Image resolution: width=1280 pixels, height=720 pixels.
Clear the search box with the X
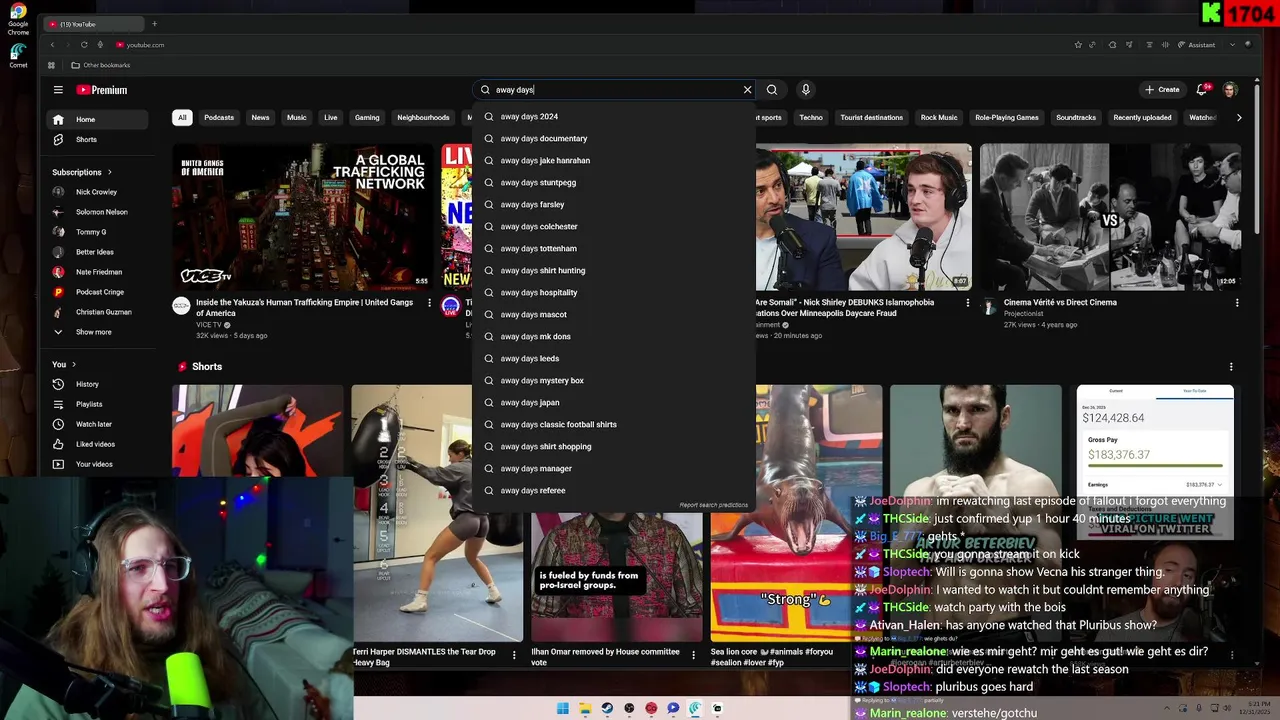point(747,90)
